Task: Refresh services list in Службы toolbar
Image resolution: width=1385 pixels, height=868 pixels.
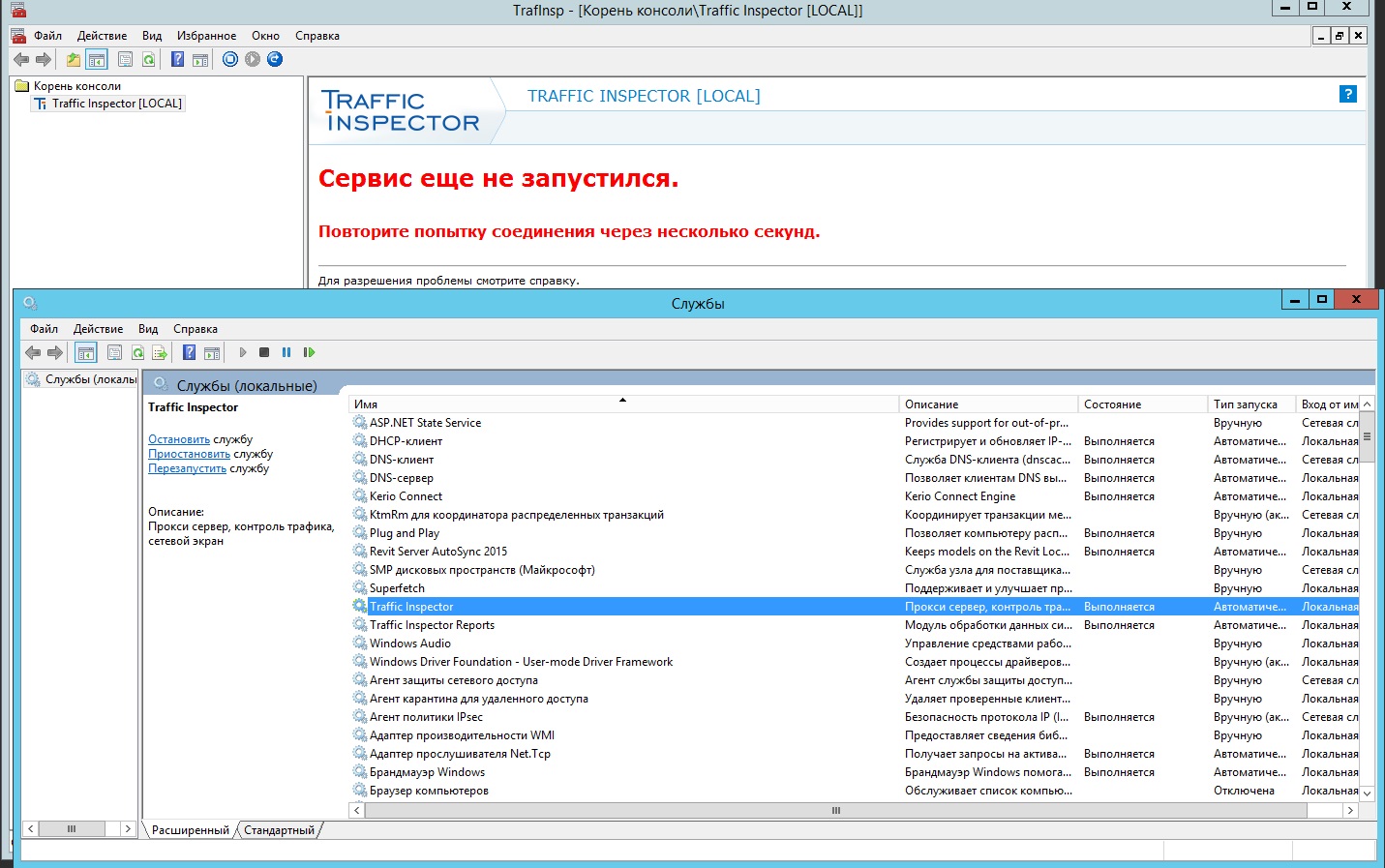Action: click(x=137, y=352)
